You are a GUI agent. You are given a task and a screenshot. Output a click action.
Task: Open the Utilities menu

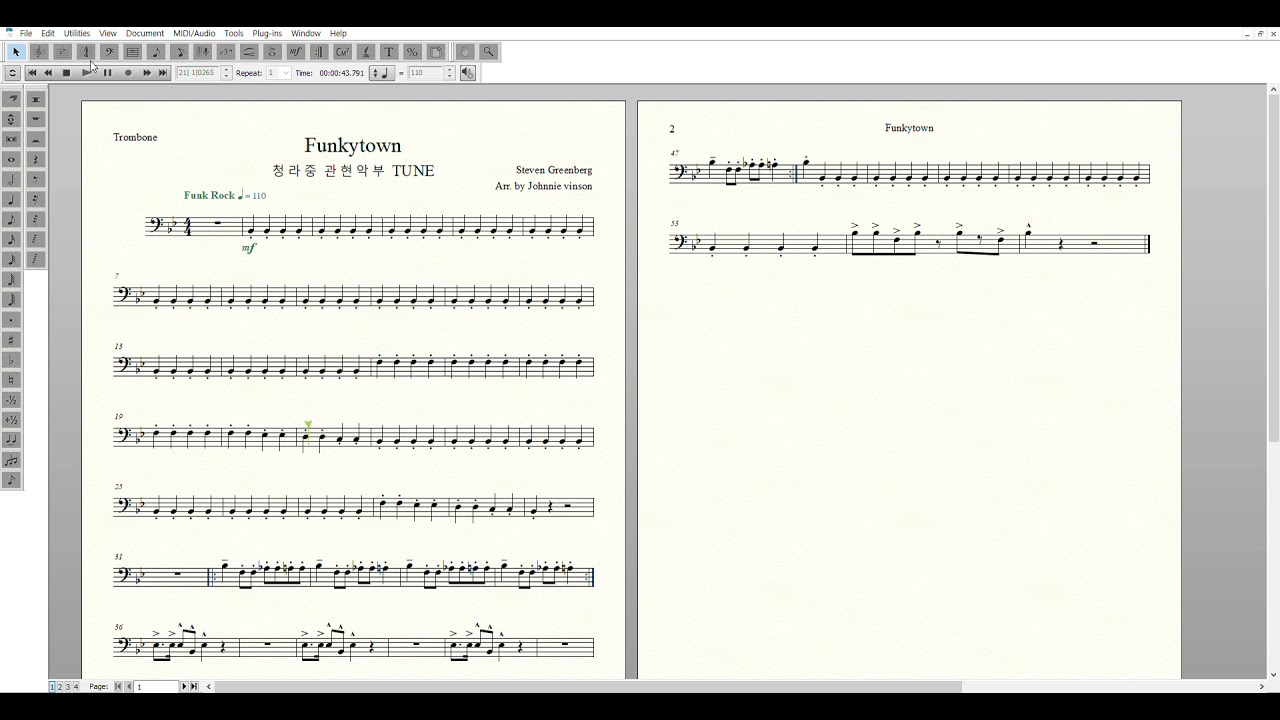pos(77,33)
